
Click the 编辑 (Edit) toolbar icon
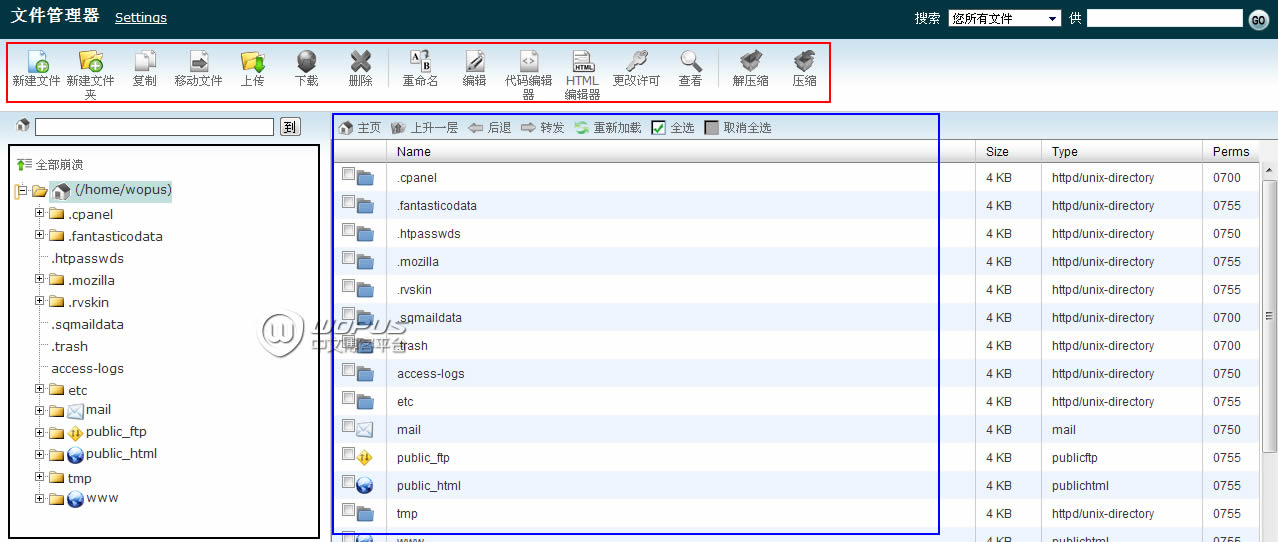click(x=475, y=61)
